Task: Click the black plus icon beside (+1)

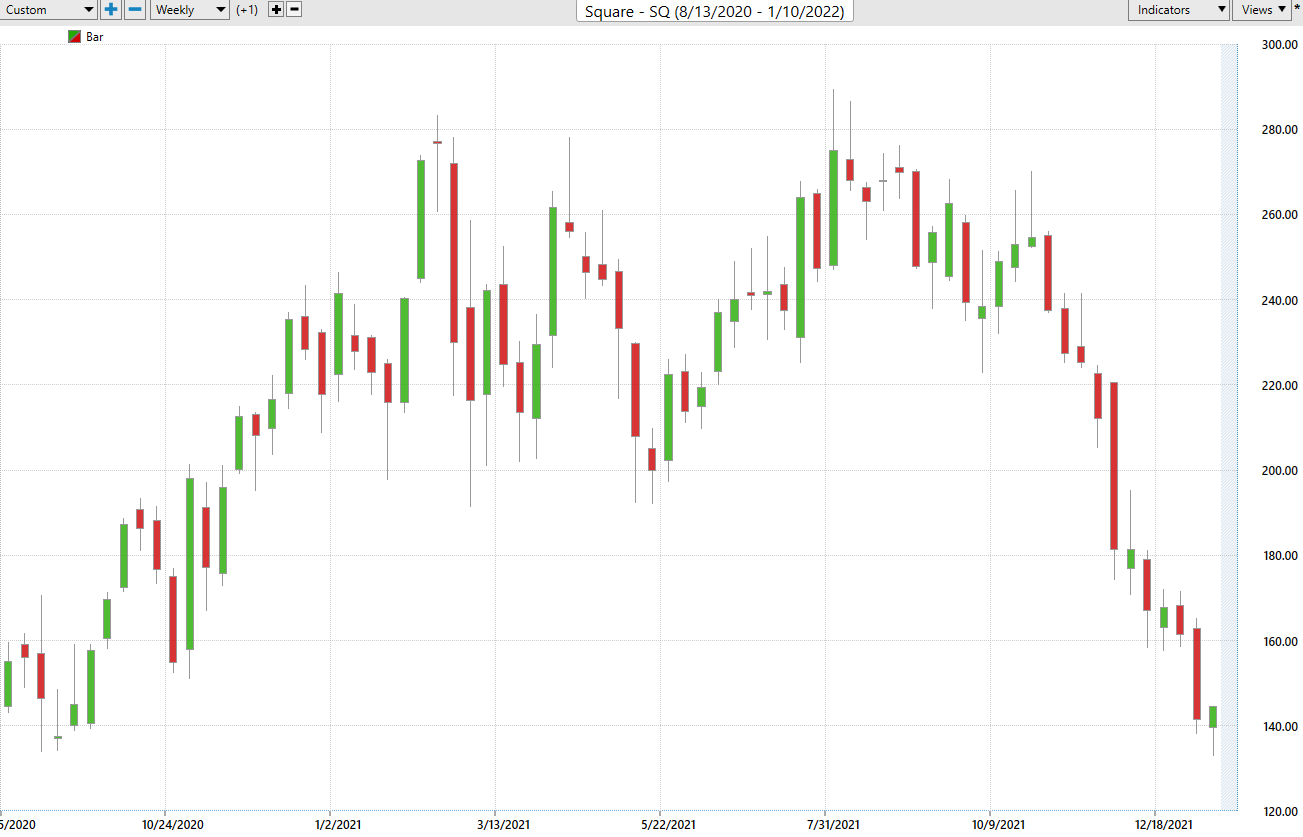Action: pyautogui.click(x=277, y=10)
